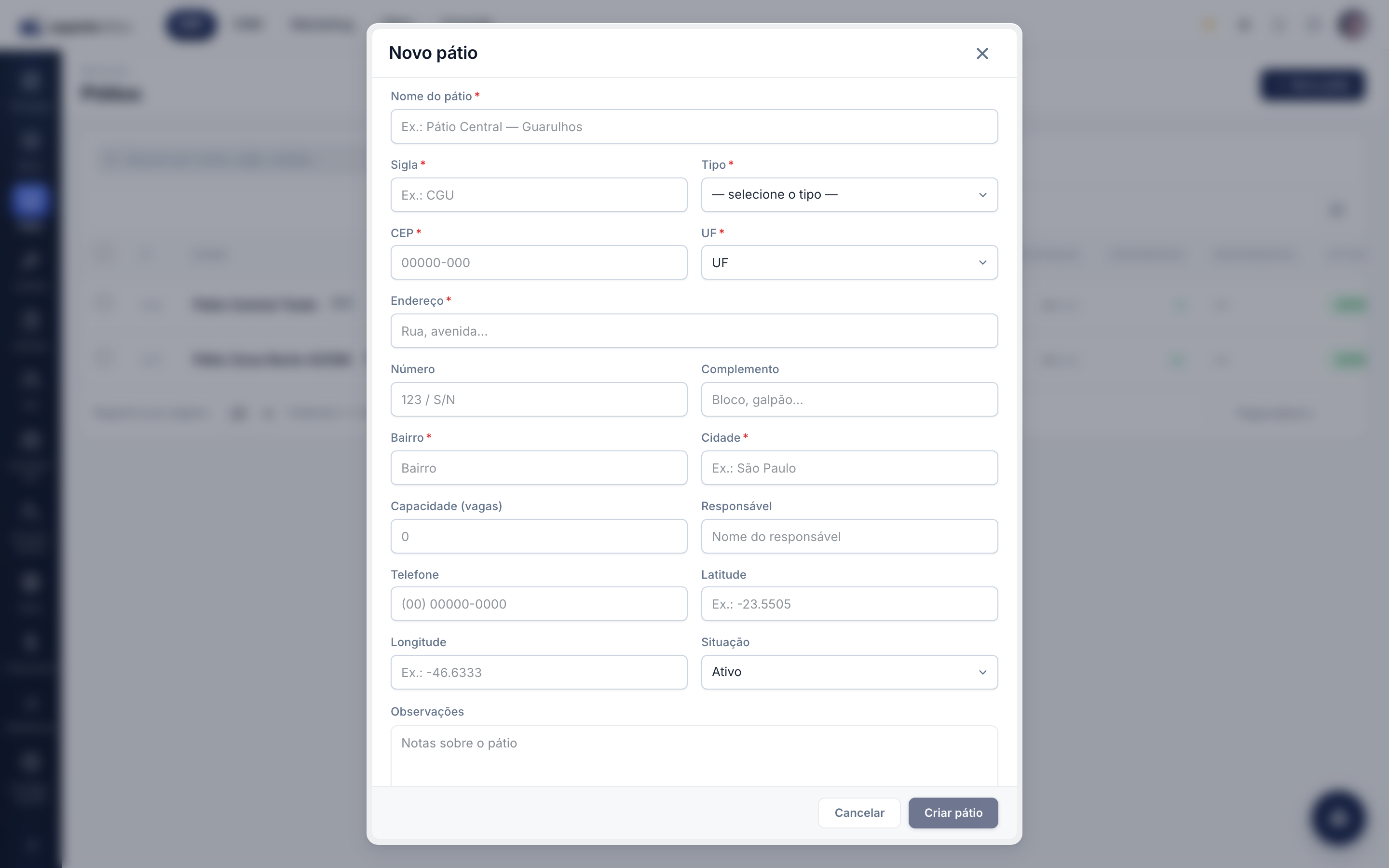Focus the Longitude input field
1389x868 pixels.
tap(538, 672)
